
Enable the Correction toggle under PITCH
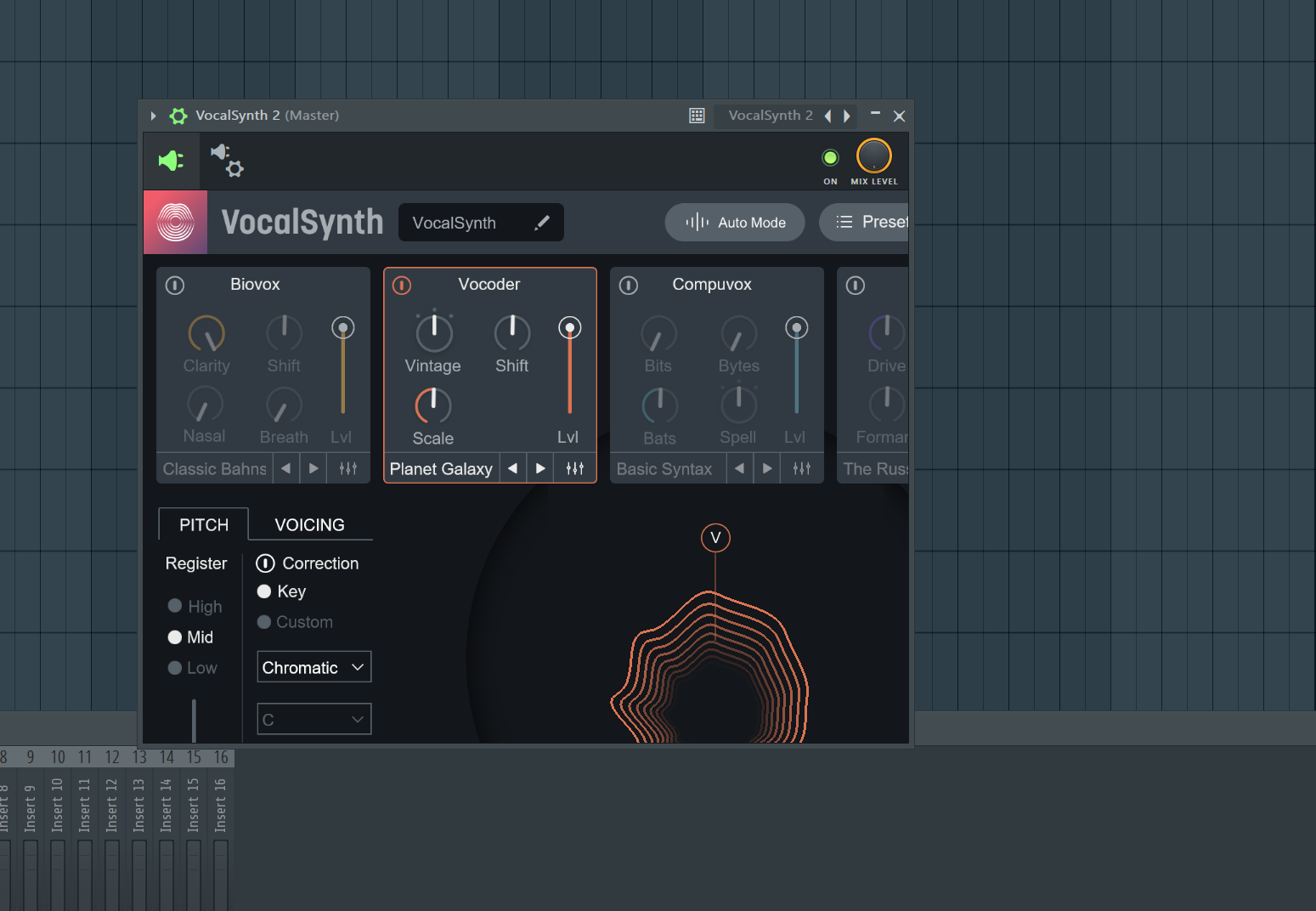pos(265,563)
